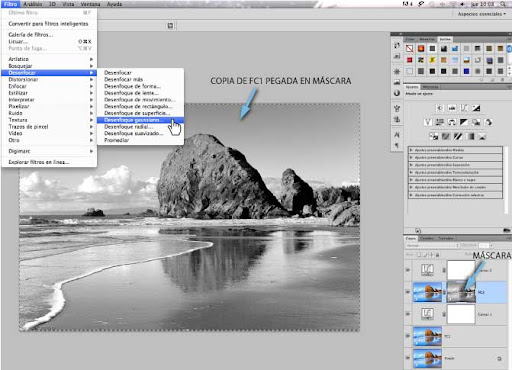Click the Color Balance adjustment icon
The image size is (512, 370).
click(x=452, y=122)
